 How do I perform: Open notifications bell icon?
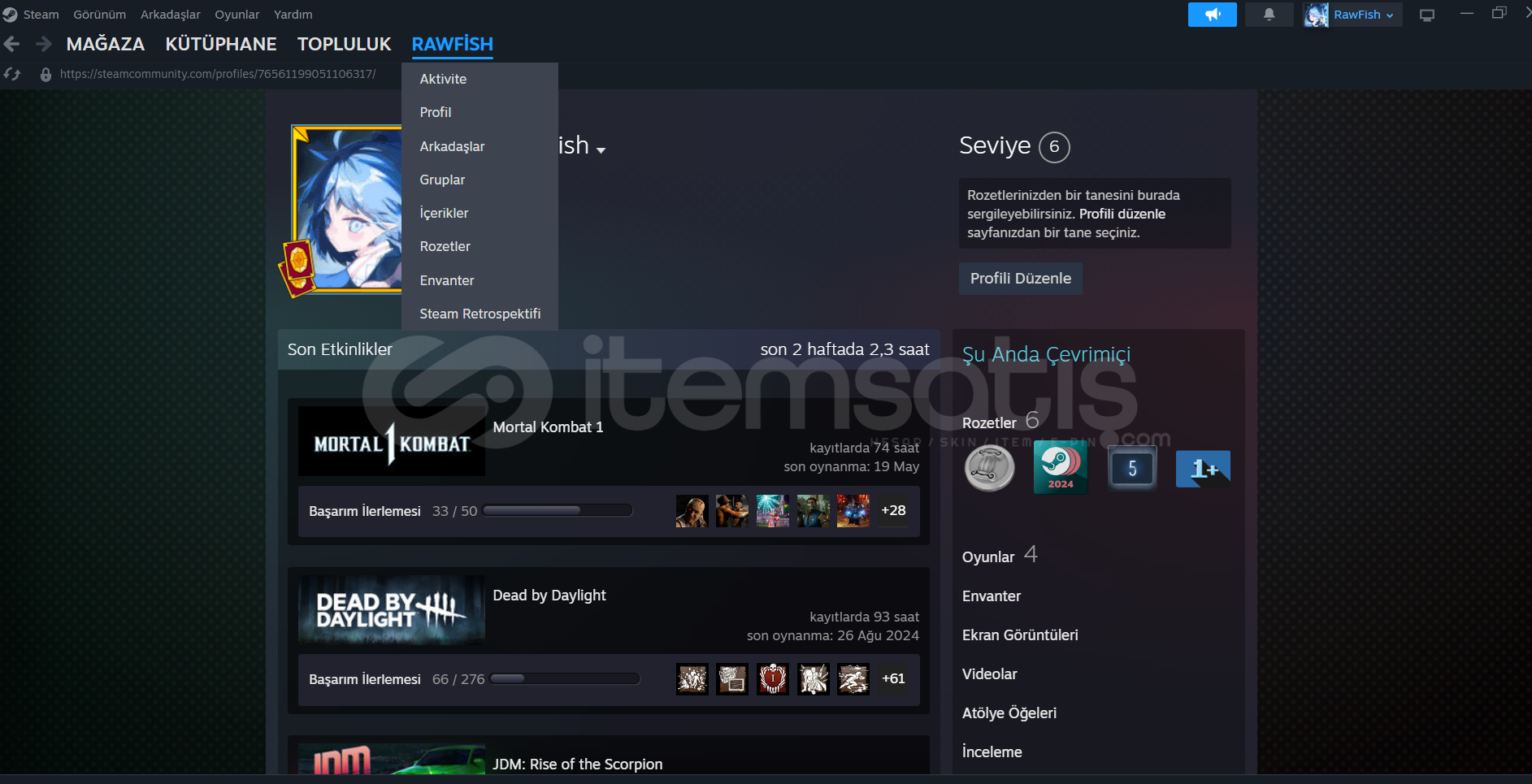pos(1269,15)
